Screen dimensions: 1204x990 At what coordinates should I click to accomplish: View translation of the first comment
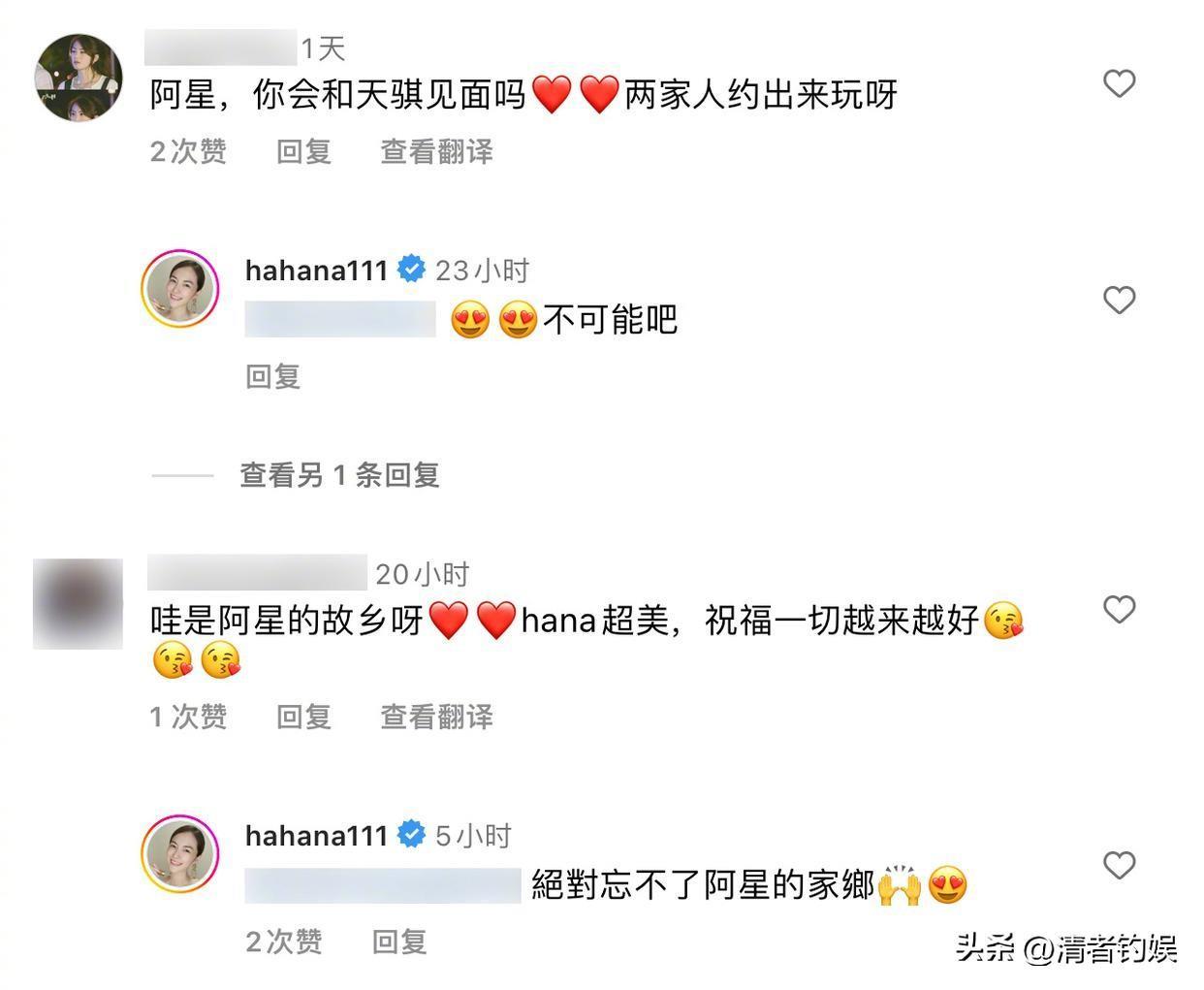[436, 151]
